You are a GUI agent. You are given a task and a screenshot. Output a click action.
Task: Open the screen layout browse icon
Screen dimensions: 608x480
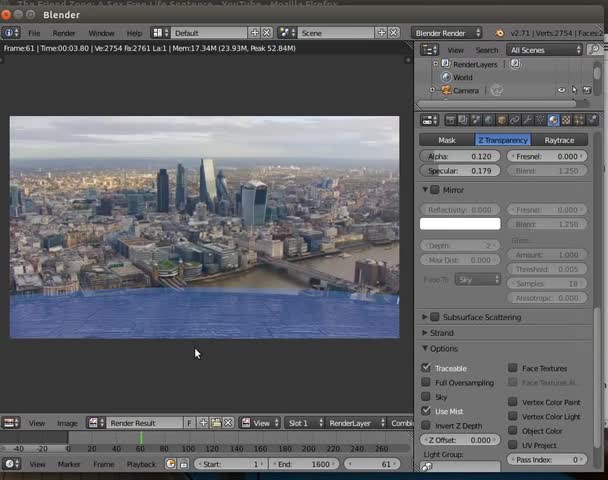point(161,33)
